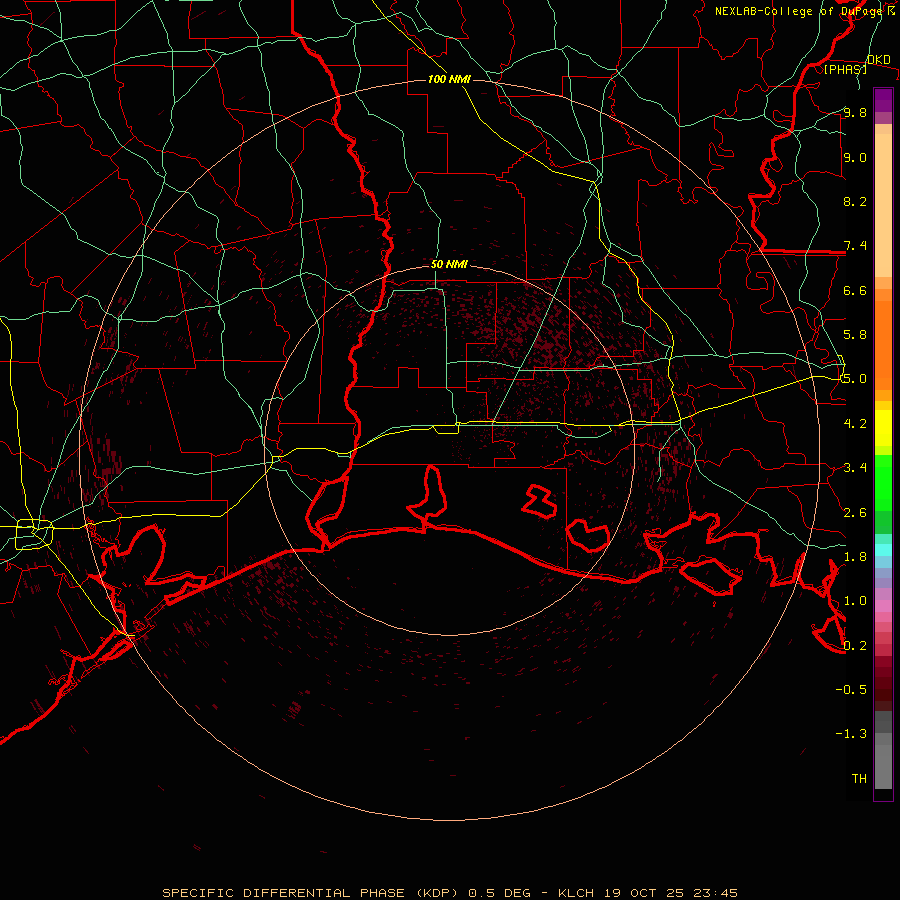Click the 50 NMI range ring label
The height and width of the screenshot is (900, 900).
449,264
